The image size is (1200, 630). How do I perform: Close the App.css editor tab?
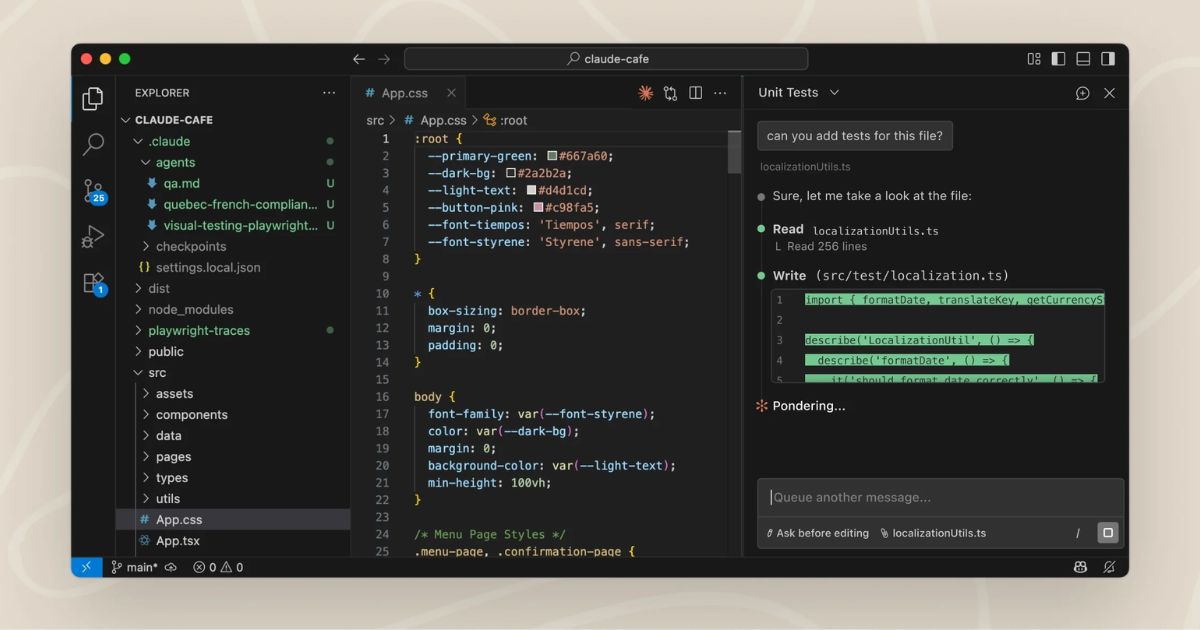[x=451, y=93]
